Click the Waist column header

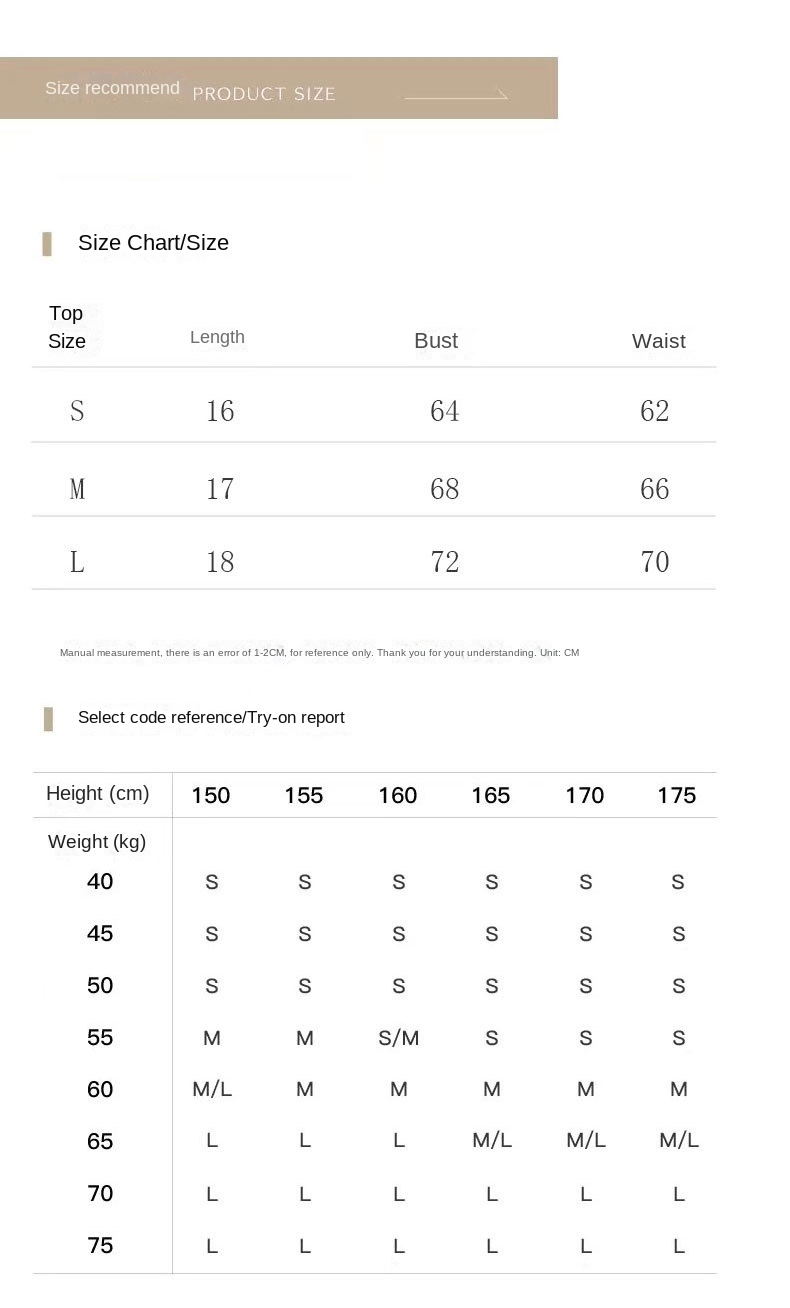[x=658, y=341]
